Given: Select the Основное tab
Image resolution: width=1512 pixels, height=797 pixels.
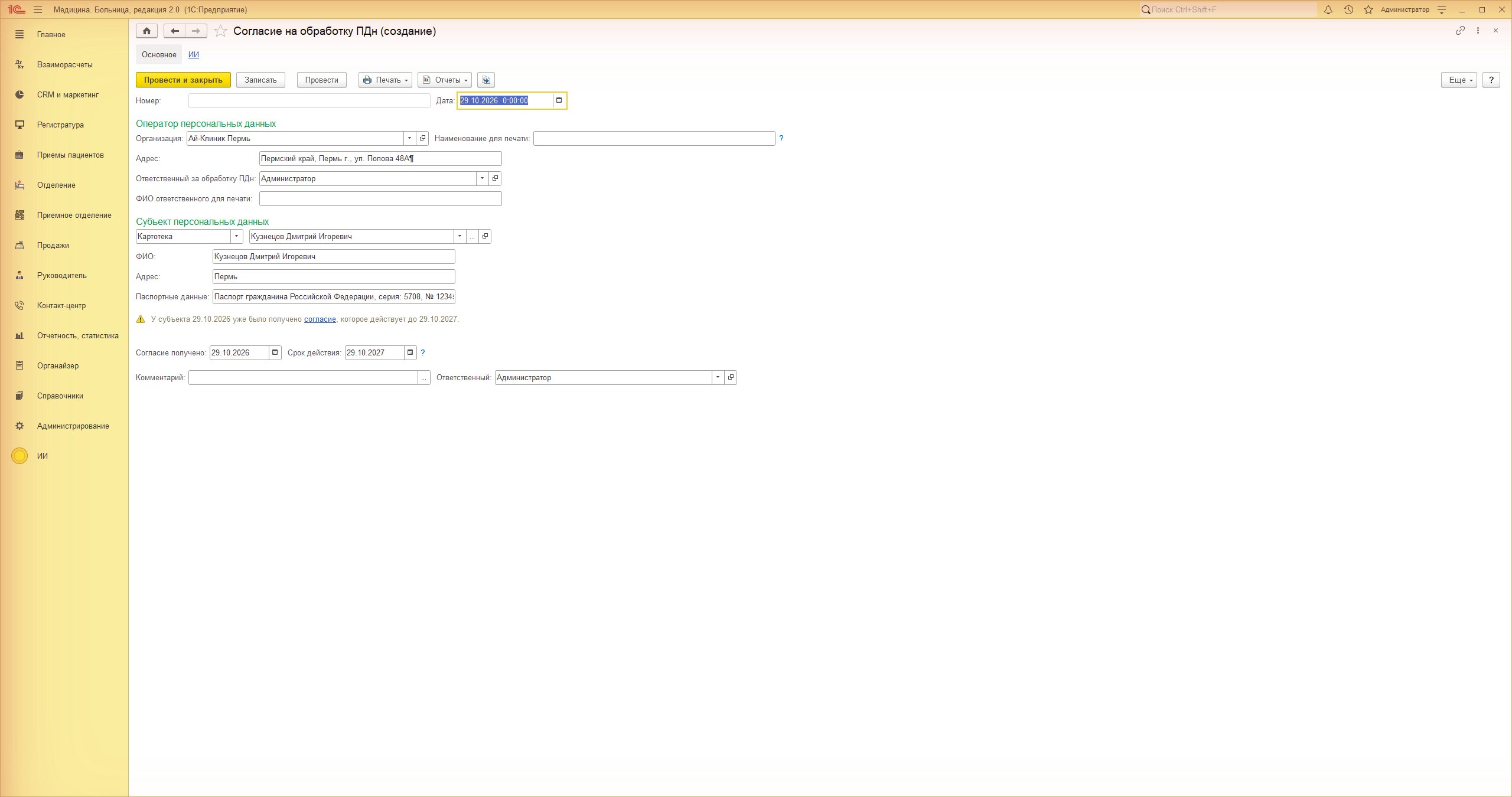Looking at the screenshot, I should [x=159, y=54].
